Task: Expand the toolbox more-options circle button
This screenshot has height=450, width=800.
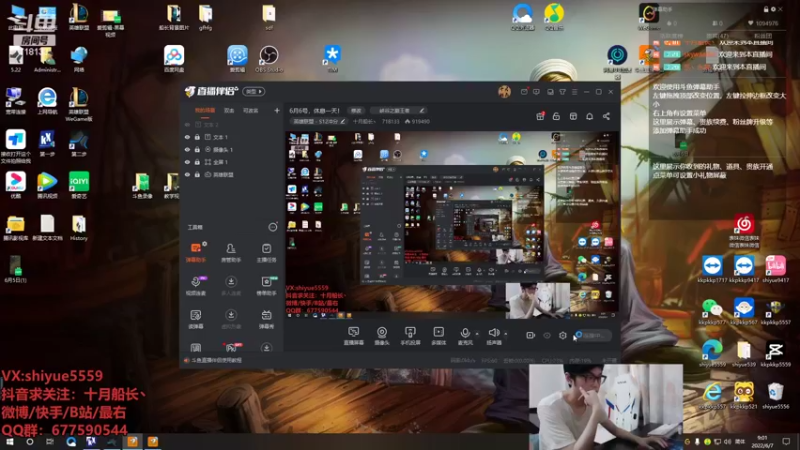Action: 273,227
